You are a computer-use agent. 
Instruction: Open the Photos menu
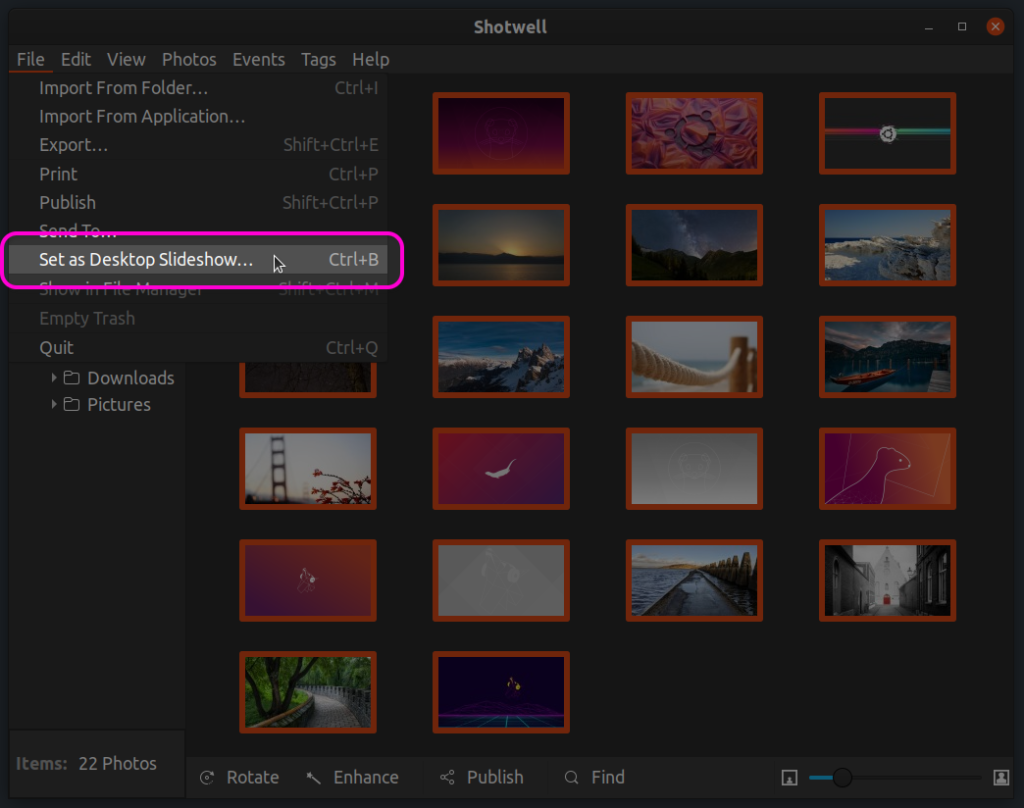click(x=189, y=59)
